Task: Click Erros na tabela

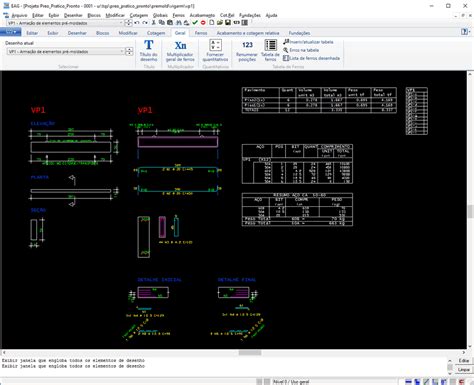Action: [x=301, y=50]
